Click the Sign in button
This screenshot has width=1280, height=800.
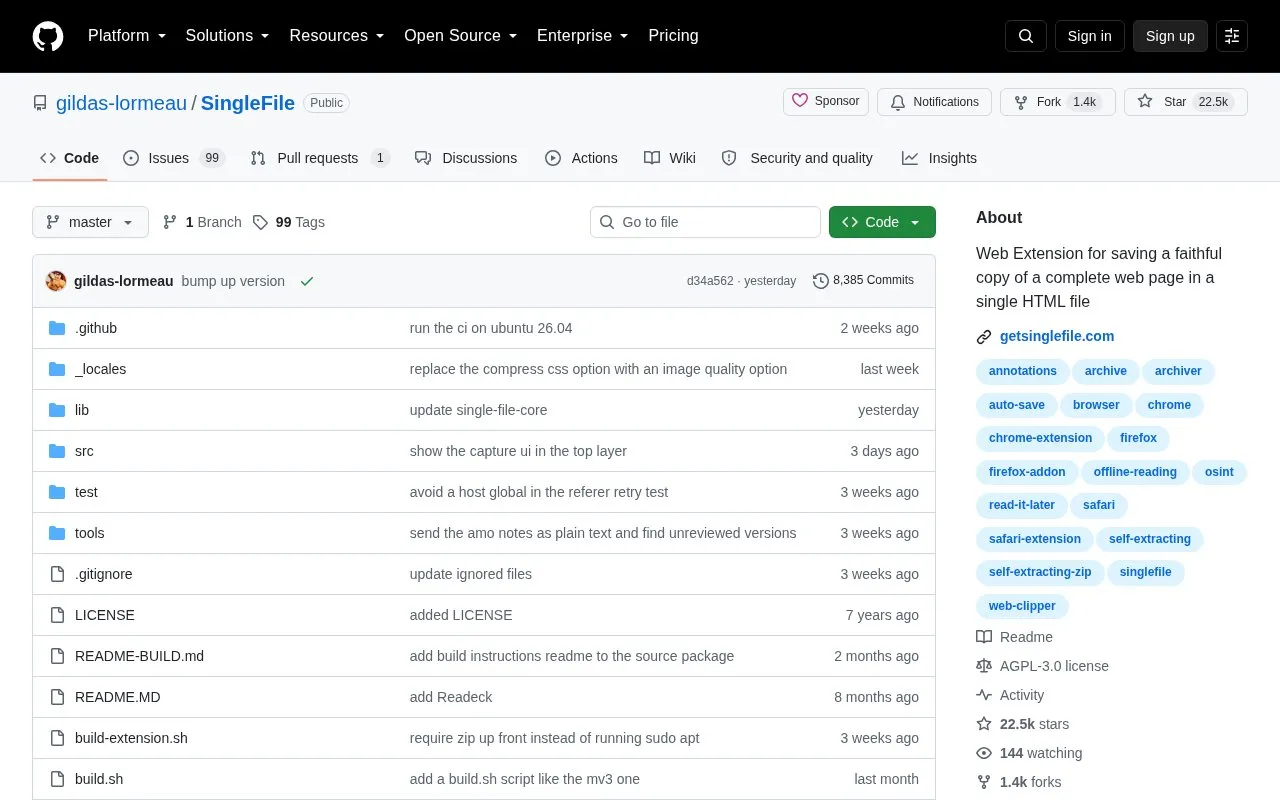(1089, 36)
